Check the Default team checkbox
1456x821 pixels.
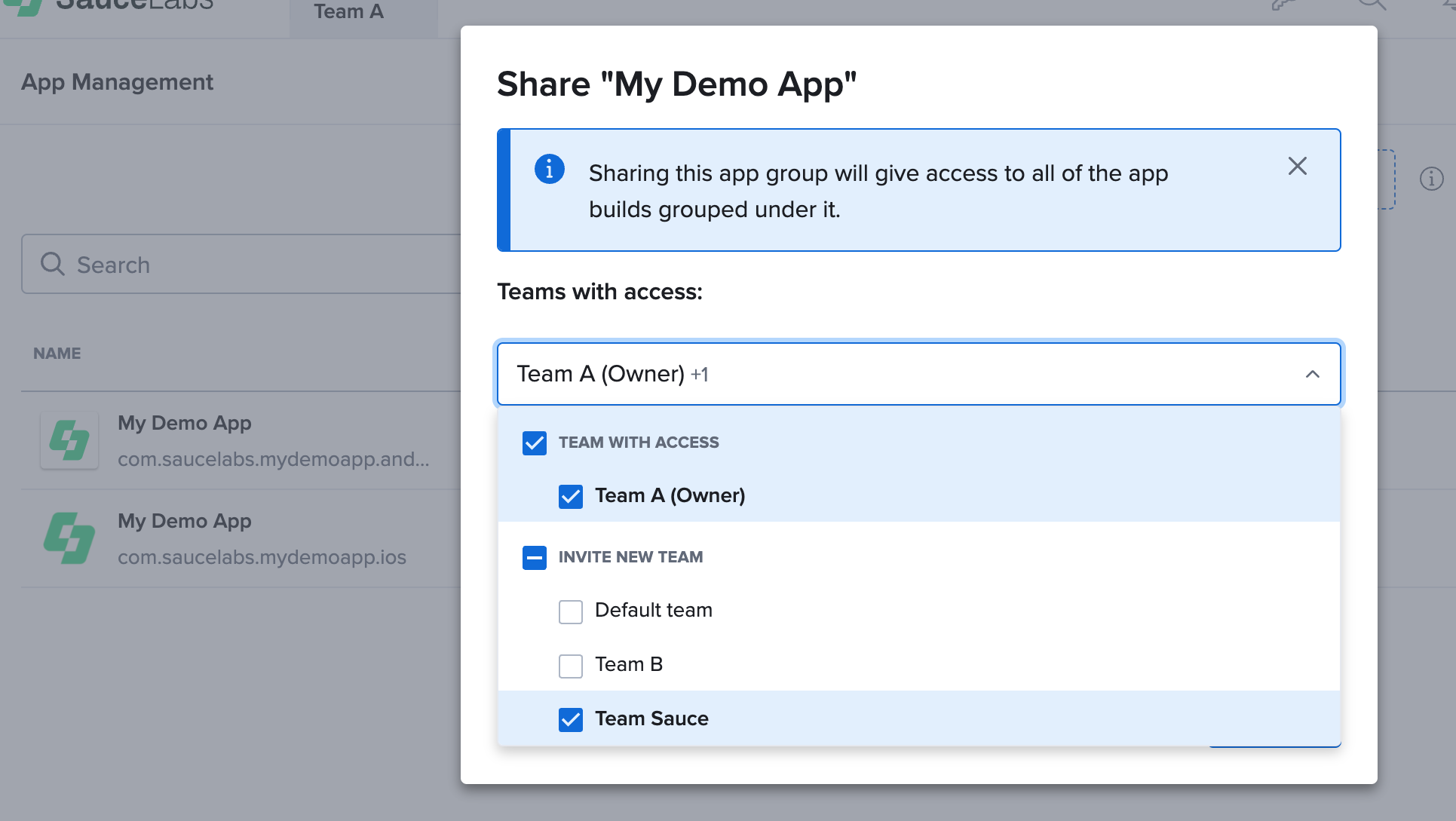click(x=571, y=611)
